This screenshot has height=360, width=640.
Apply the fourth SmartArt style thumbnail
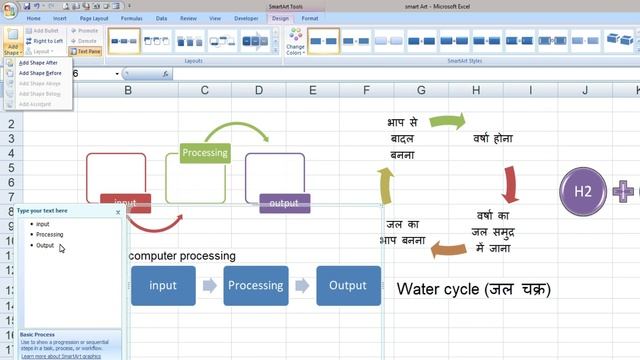tap(421, 41)
